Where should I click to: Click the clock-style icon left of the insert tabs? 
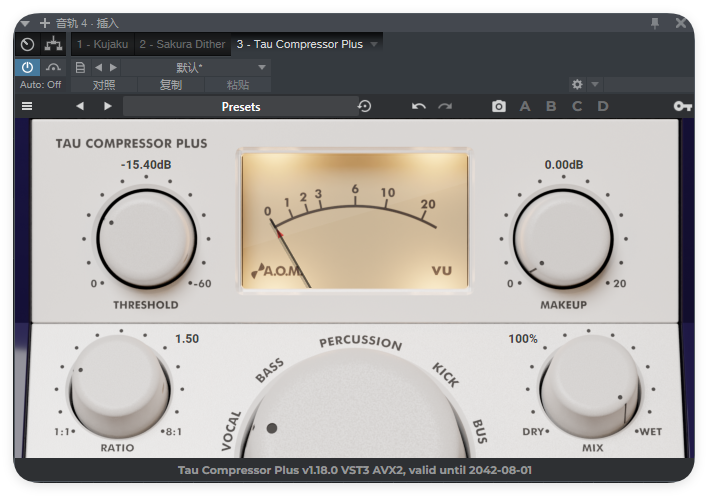28,44
